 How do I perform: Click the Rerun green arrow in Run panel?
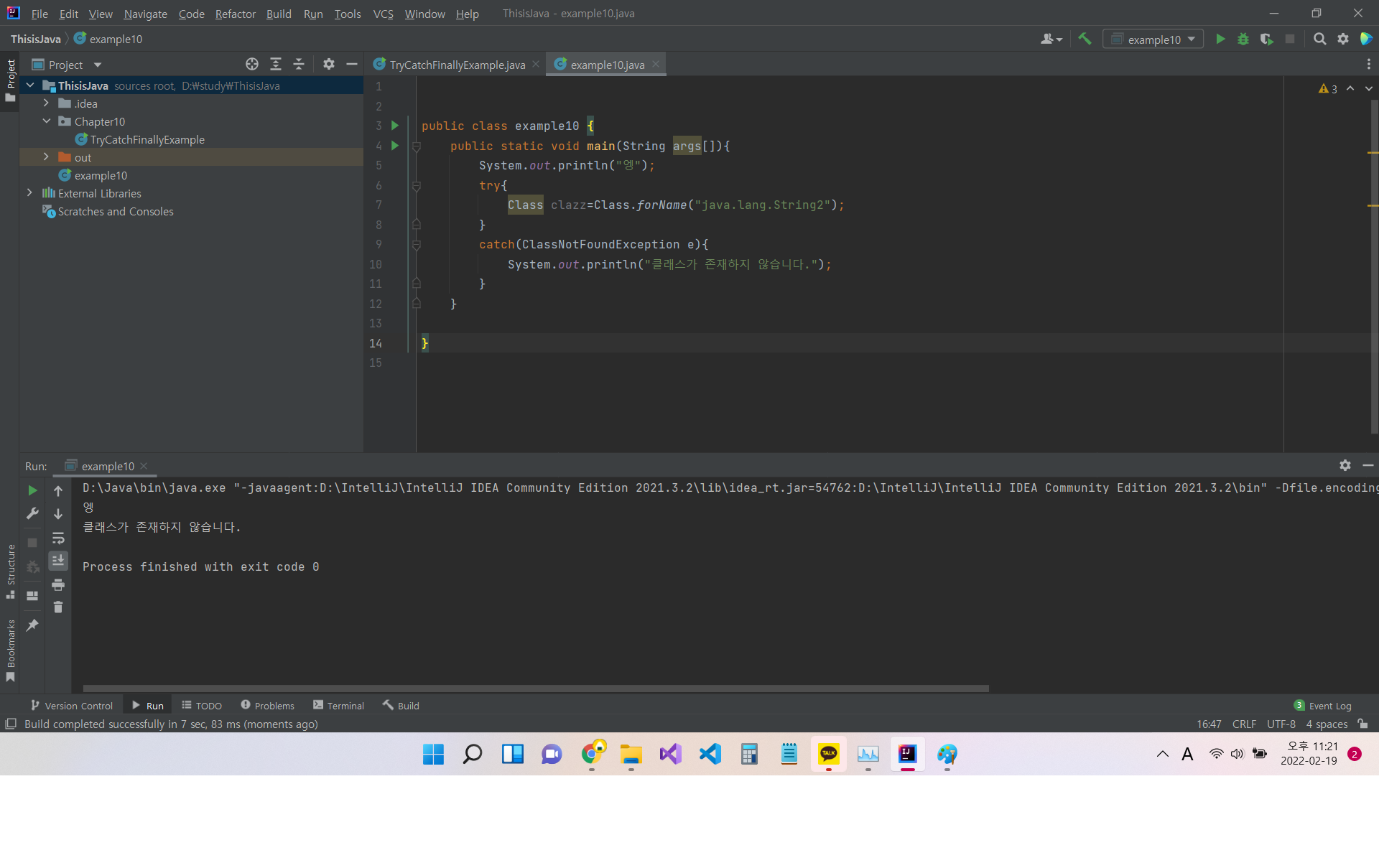[32, 490]
